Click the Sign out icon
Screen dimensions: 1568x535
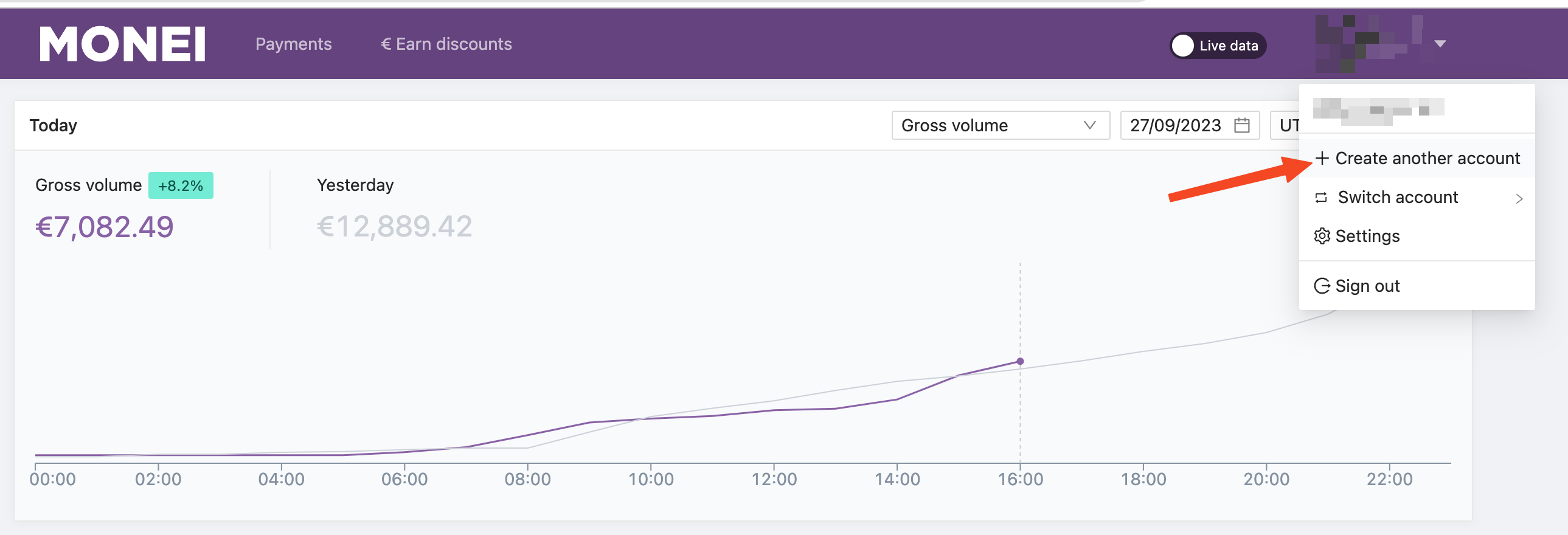click(1322, 286)
